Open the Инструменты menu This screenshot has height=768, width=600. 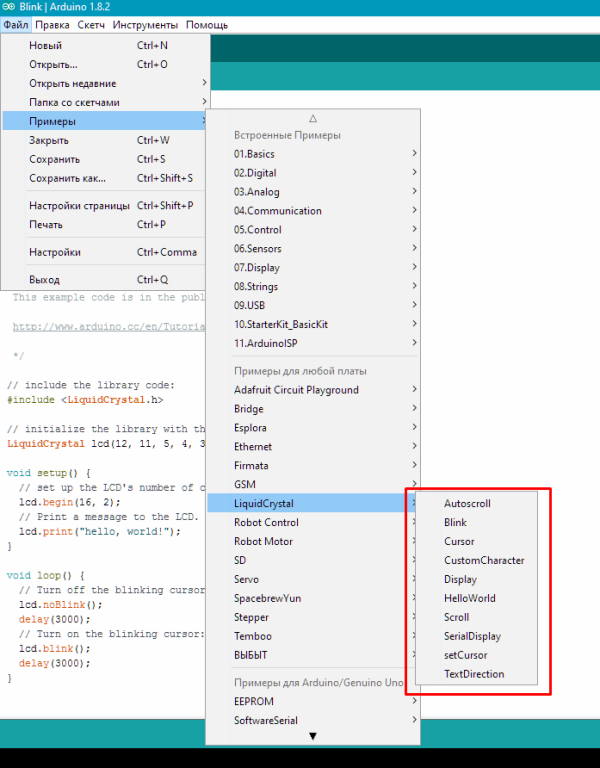coord(145,25)
